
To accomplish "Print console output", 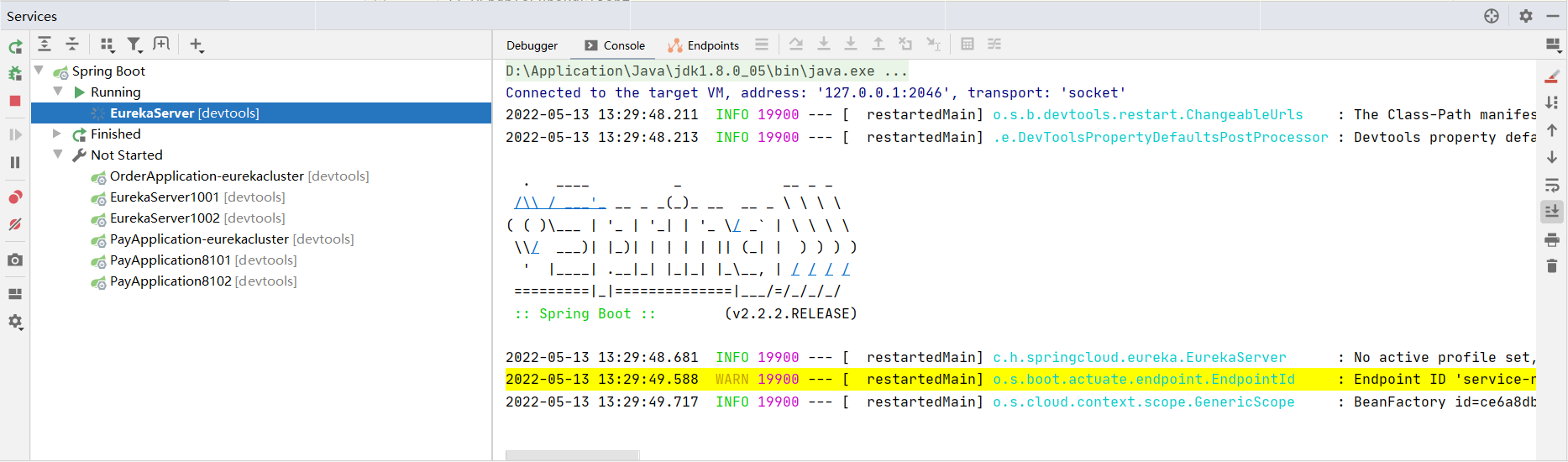I will (1552, 239).
